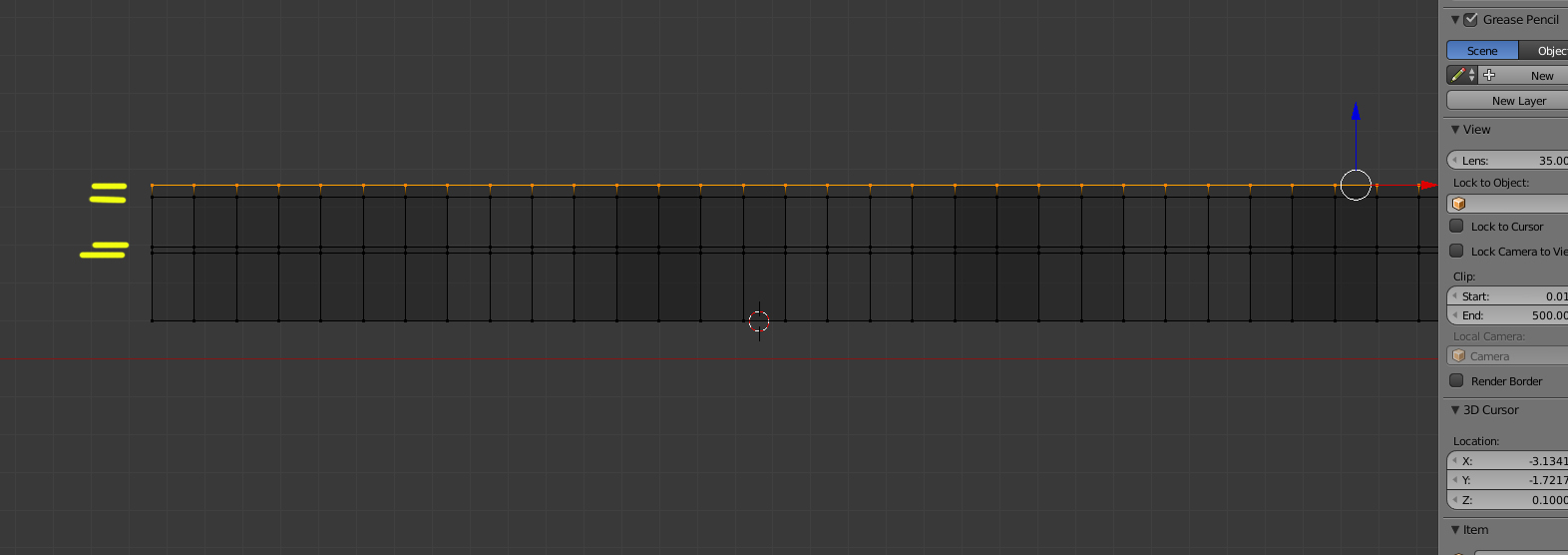Click the 3D Cursor X location field
1568x555 pixels.
point(1507,460)
